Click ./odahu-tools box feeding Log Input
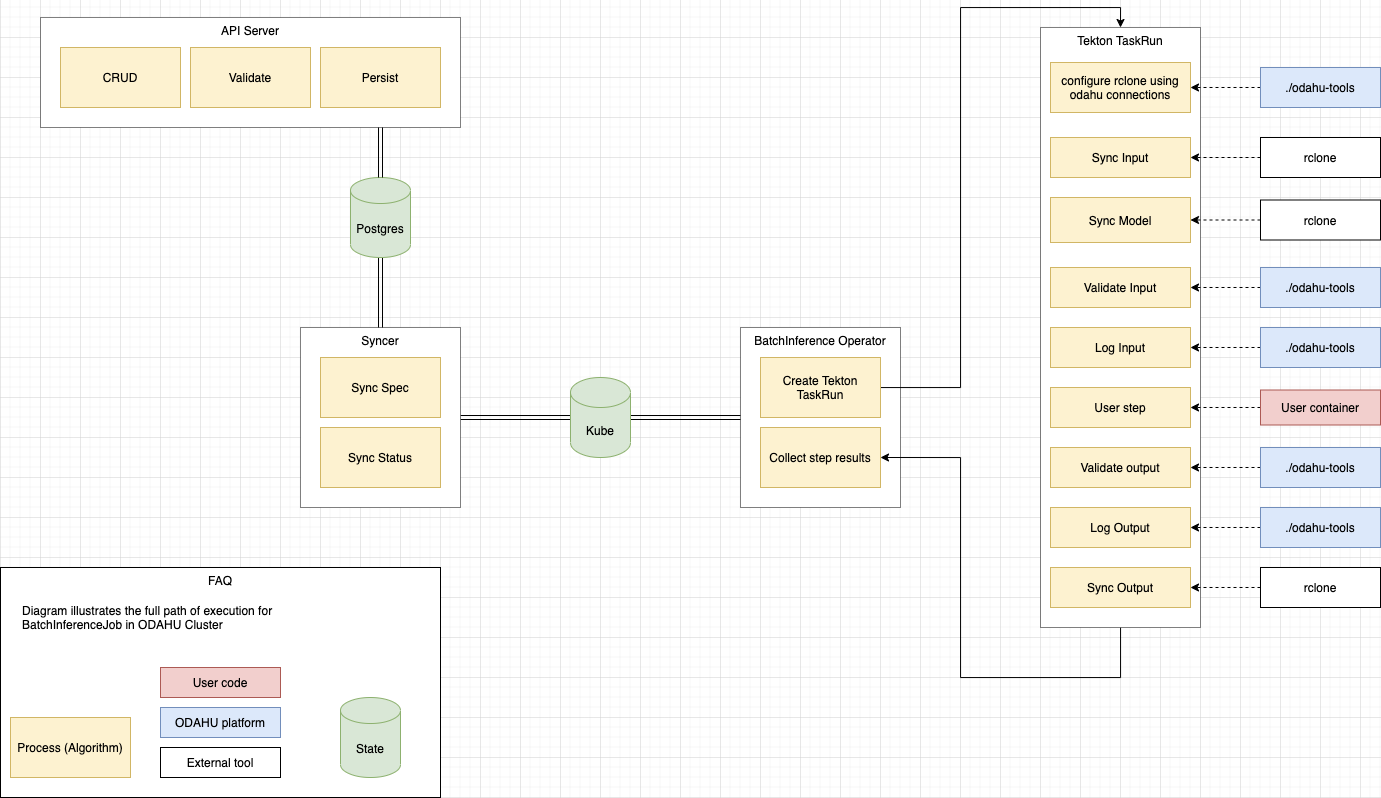The image size is (1381, 798). click(x=1320, y=347)
